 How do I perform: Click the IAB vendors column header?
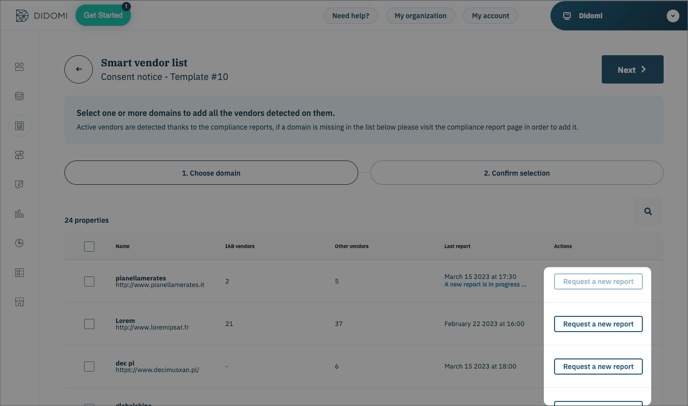(x=240, y=246)
